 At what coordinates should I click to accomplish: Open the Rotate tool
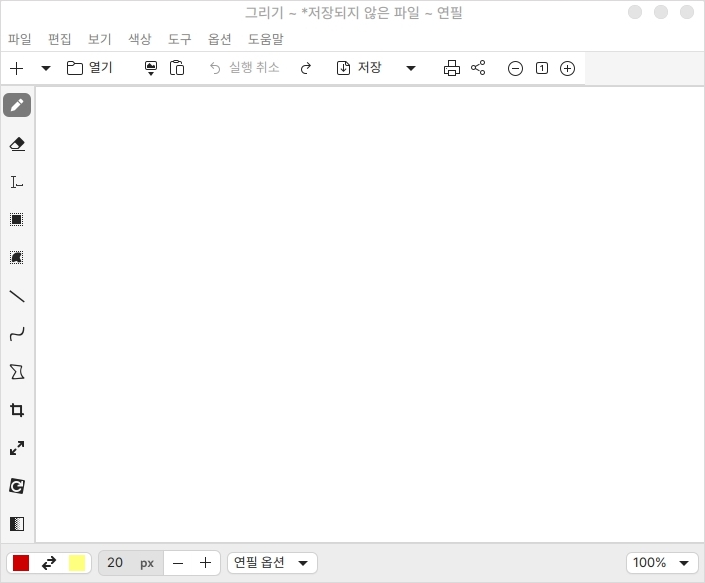coord(17,486)
